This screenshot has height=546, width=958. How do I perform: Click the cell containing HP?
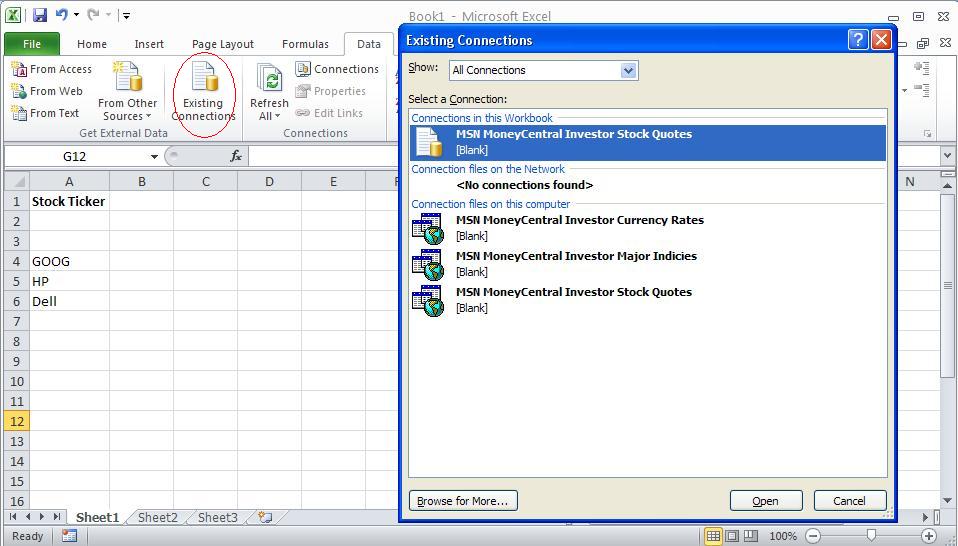[x=69, y=282]
